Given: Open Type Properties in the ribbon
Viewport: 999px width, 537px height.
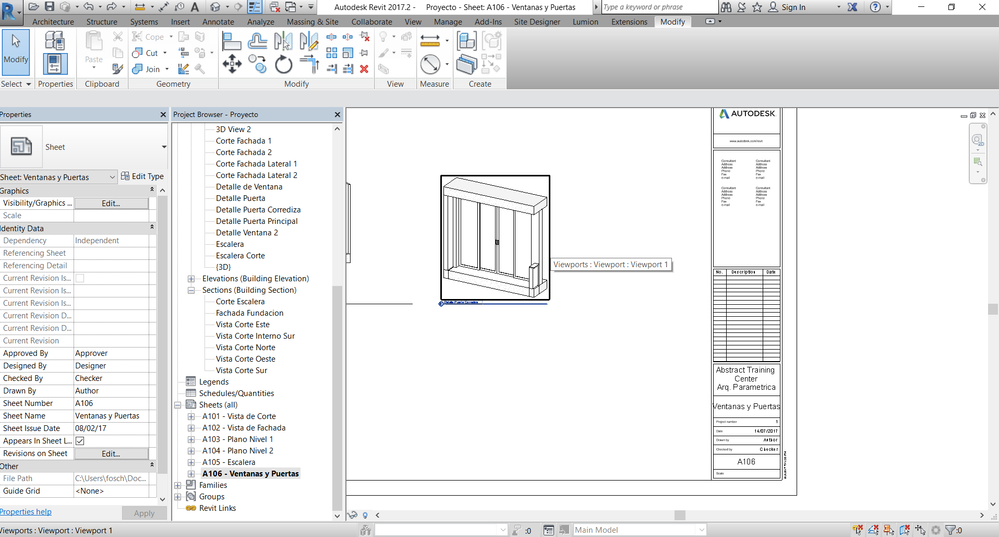Looking at the screenshot, I should tap(55, 41).
